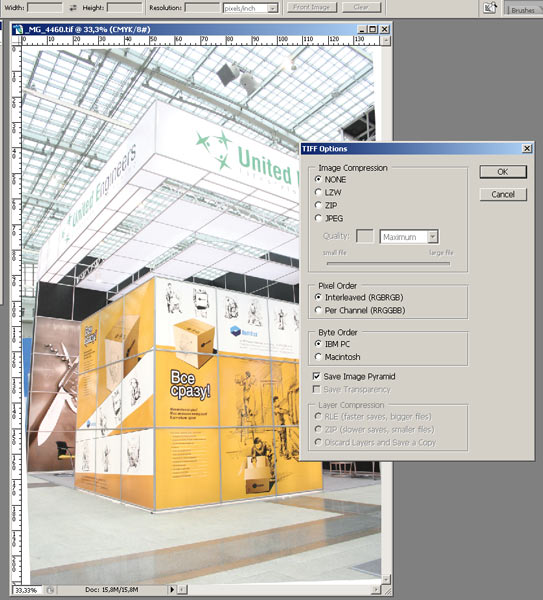The height and width of the screenshot is (600, 543).
Task: Set byte order to IBM PC
Action: 332,344
